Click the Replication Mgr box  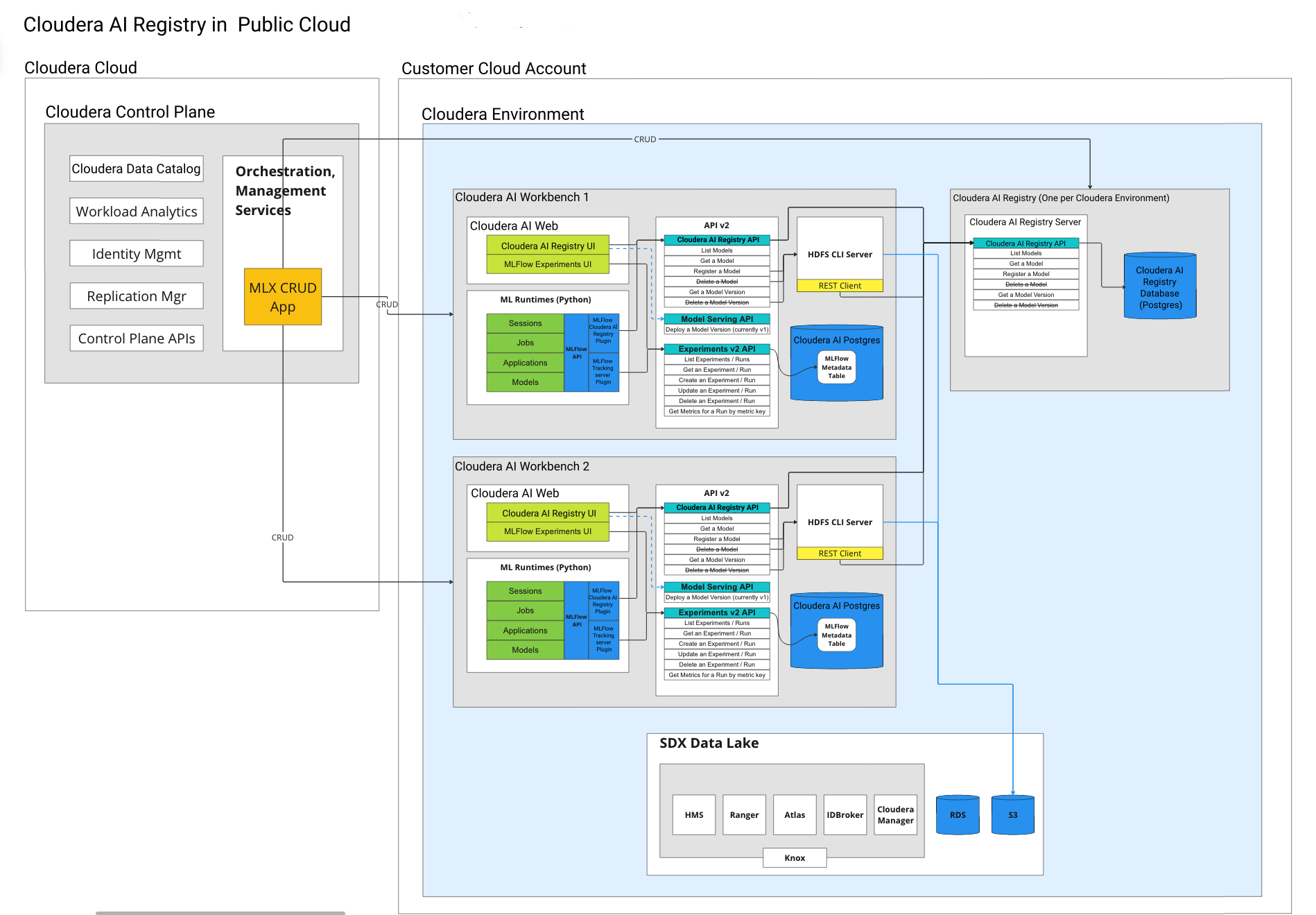click(x=137, y=296)
